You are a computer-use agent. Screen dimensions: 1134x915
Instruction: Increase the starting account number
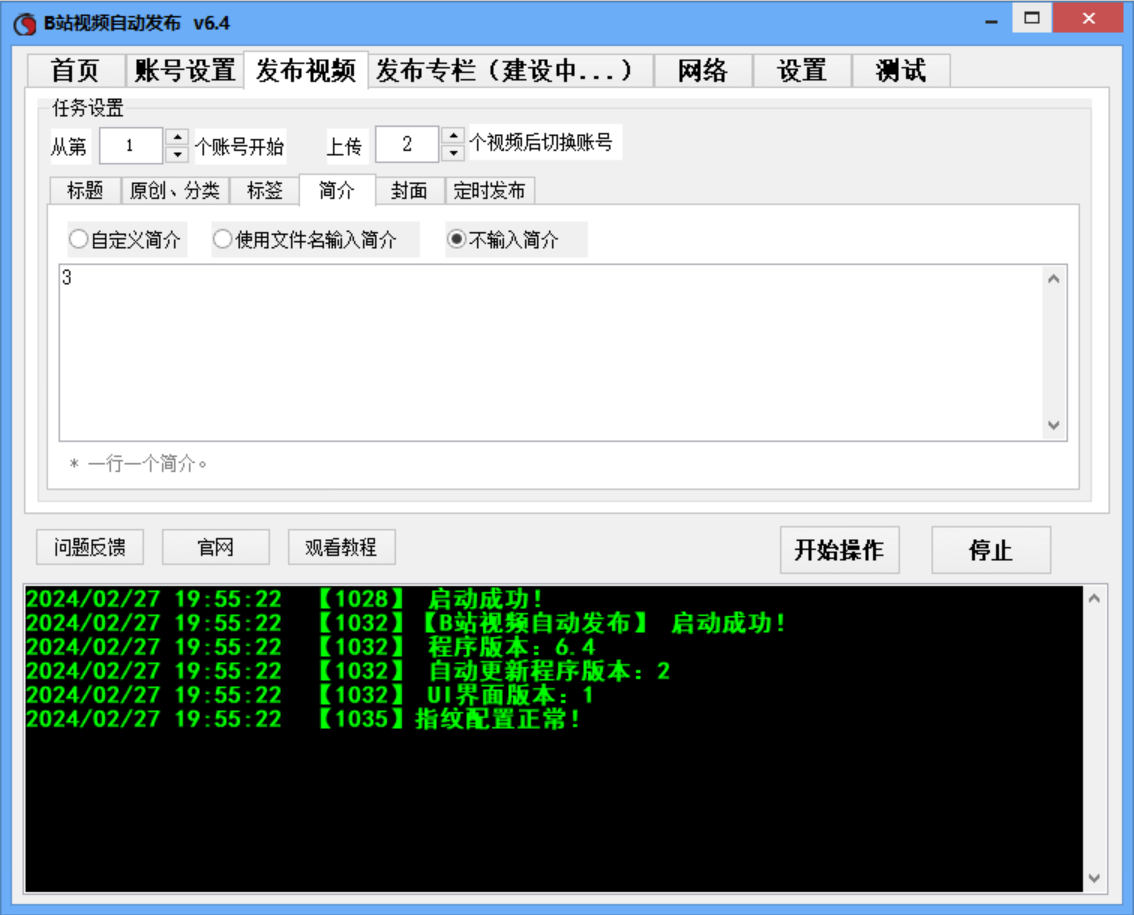177,137
